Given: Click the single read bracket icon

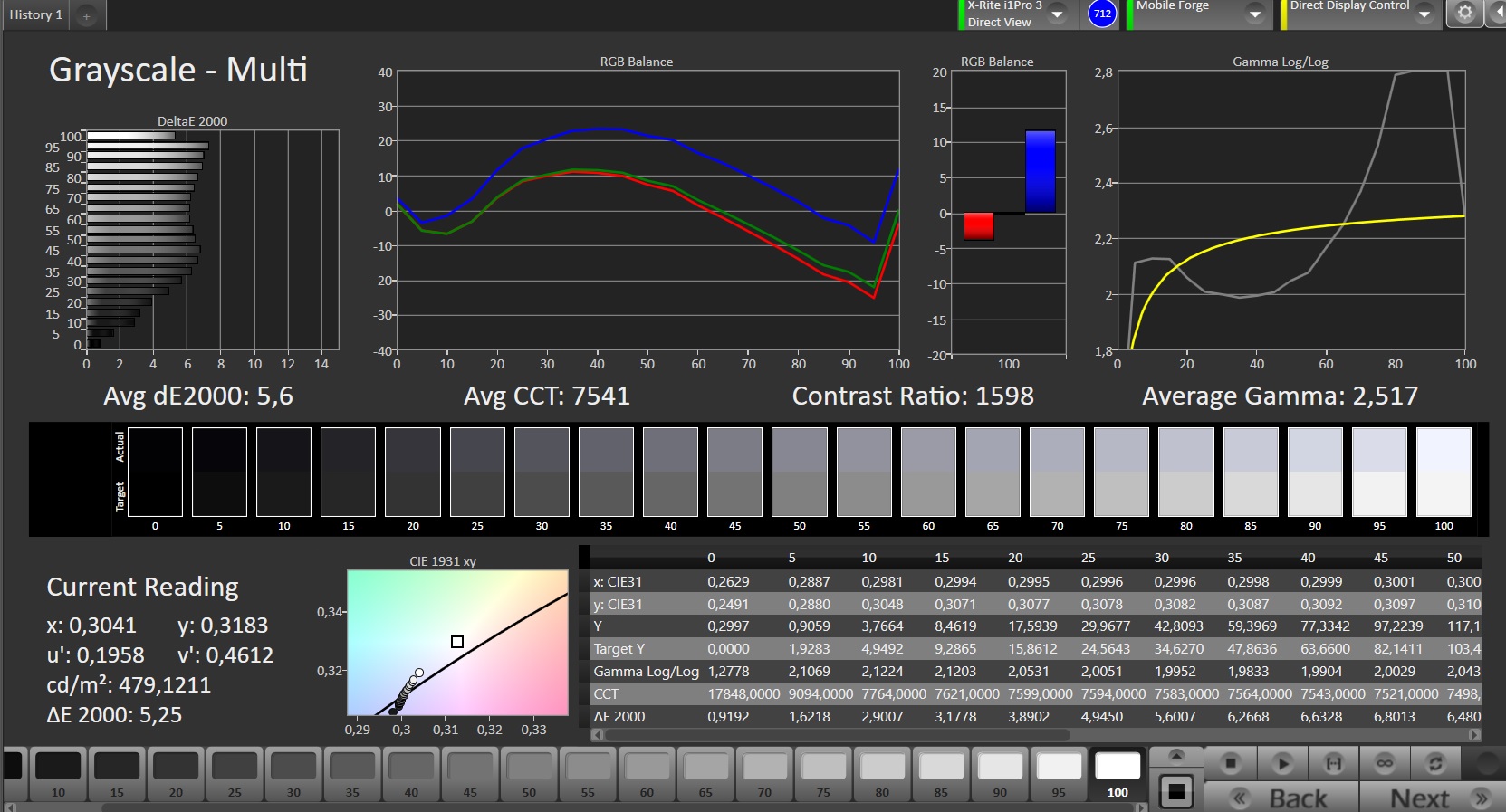Looking at the screenshot, I should pos(1333,763).
